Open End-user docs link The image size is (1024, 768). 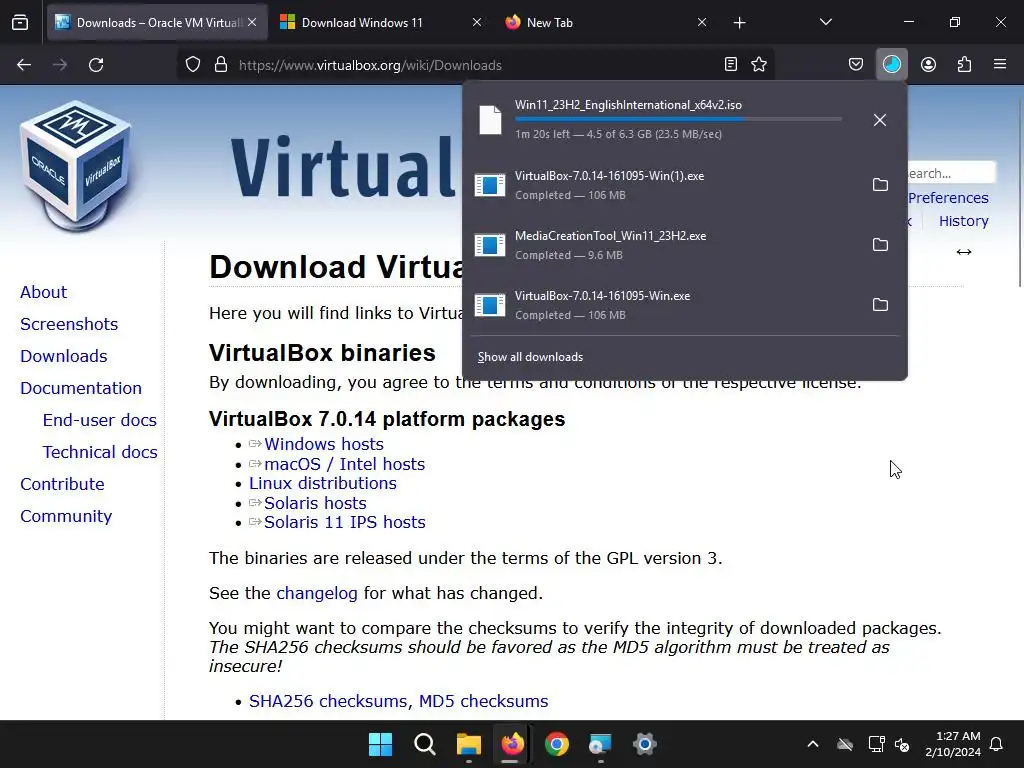(99, 420)
